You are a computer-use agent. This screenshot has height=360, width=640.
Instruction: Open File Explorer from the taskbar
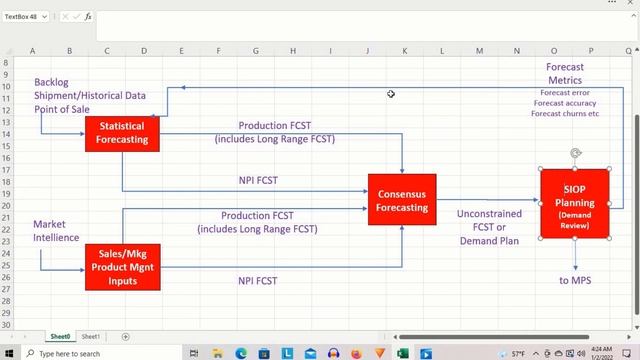click(x=218, y=353)
